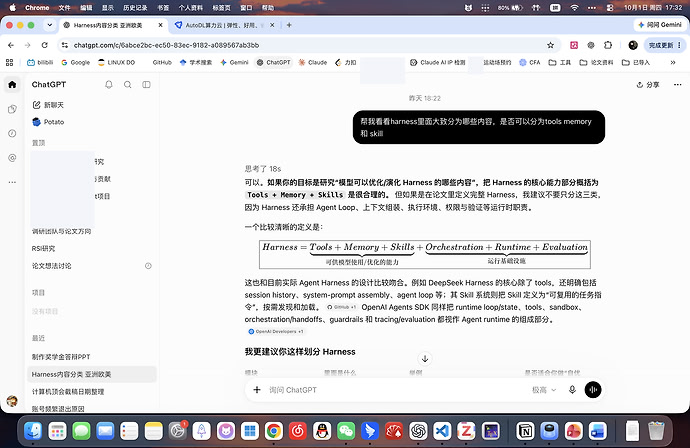Click the 完成更新 update button
690x448 pixels.
pyautogui.click(x=665, y=45)
